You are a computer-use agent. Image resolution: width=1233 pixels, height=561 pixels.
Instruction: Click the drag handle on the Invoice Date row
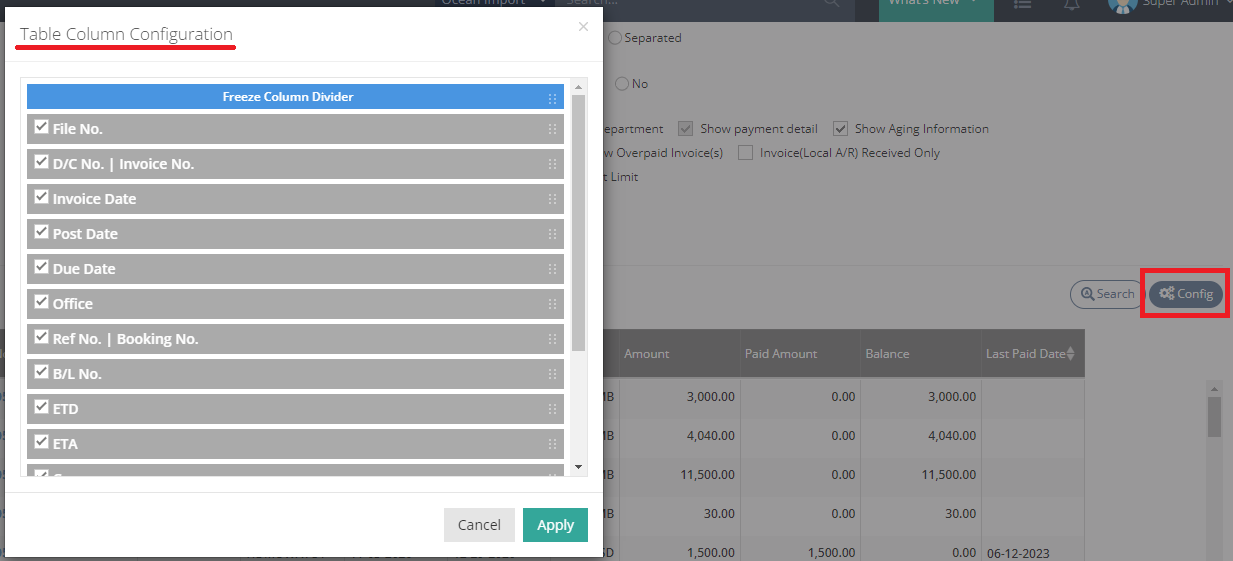552,199
